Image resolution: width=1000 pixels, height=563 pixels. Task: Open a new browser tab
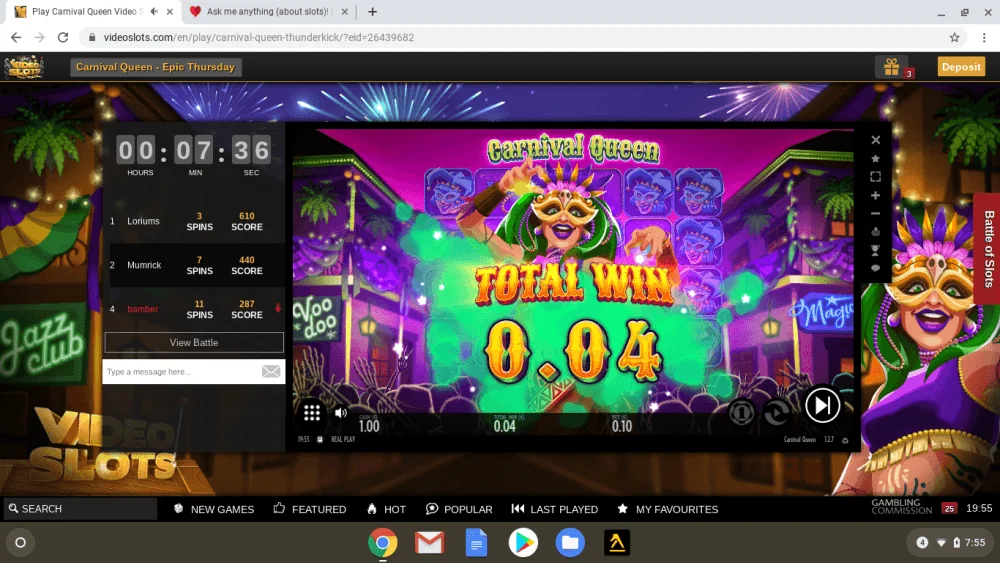pos(372,11)
